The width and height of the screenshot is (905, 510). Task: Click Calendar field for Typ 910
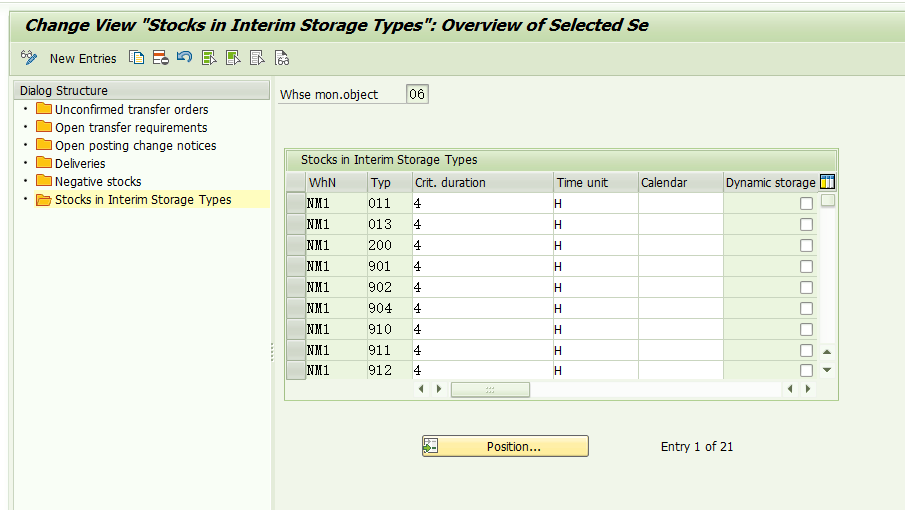[680, 329]
